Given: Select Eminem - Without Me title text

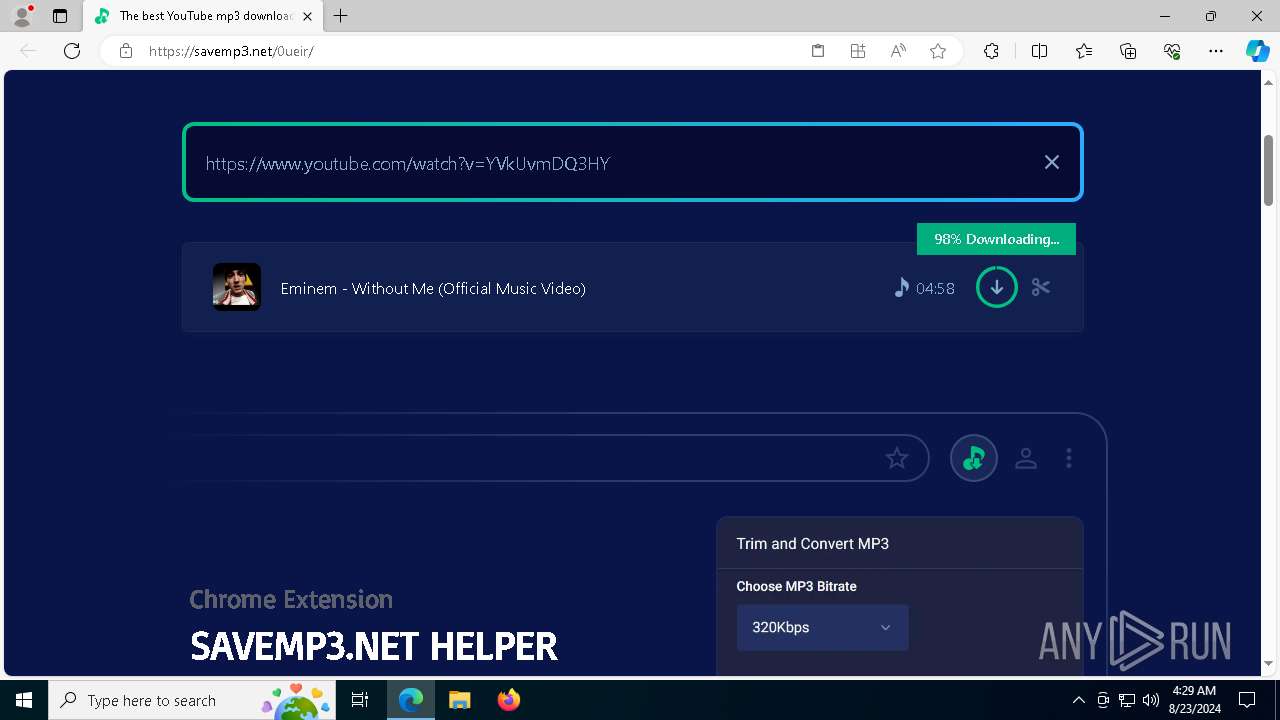Looking at the screenshot, I should (x=433, y=288).
